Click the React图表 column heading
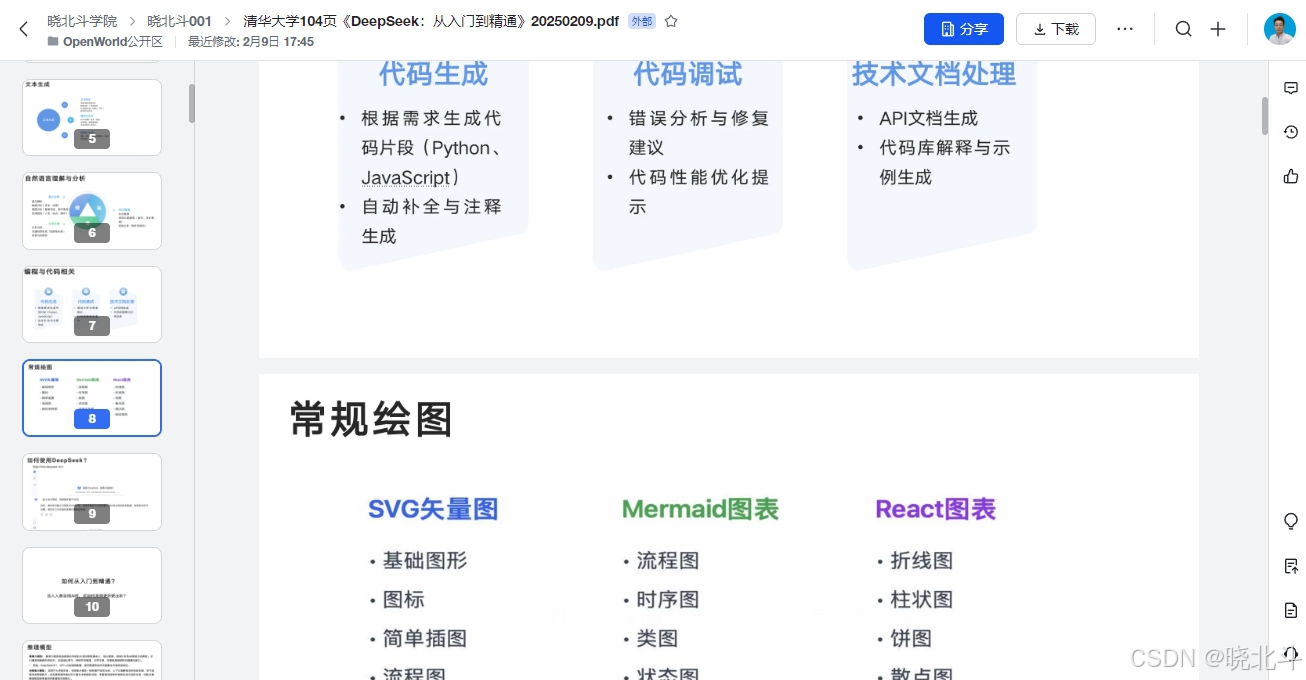 coord(936,509)
